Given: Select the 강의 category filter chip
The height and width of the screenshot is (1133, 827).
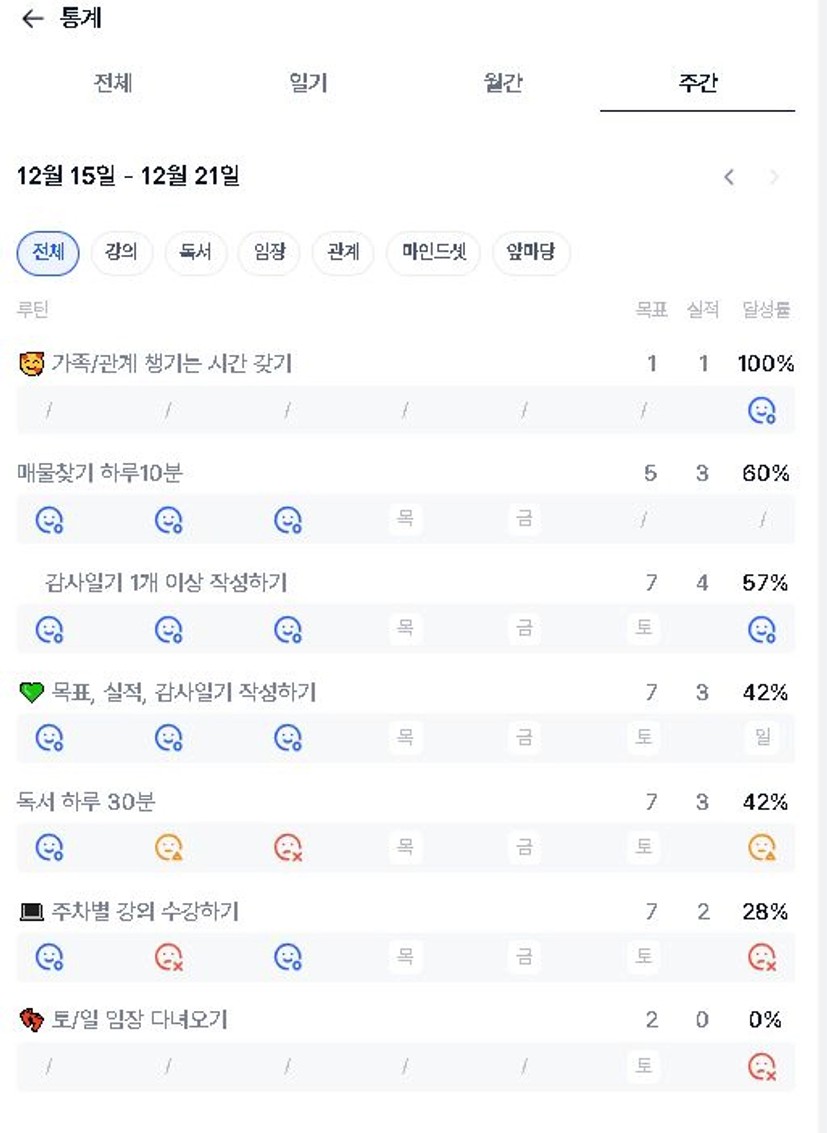Looking at the screenshot, I should click(121, 252).
